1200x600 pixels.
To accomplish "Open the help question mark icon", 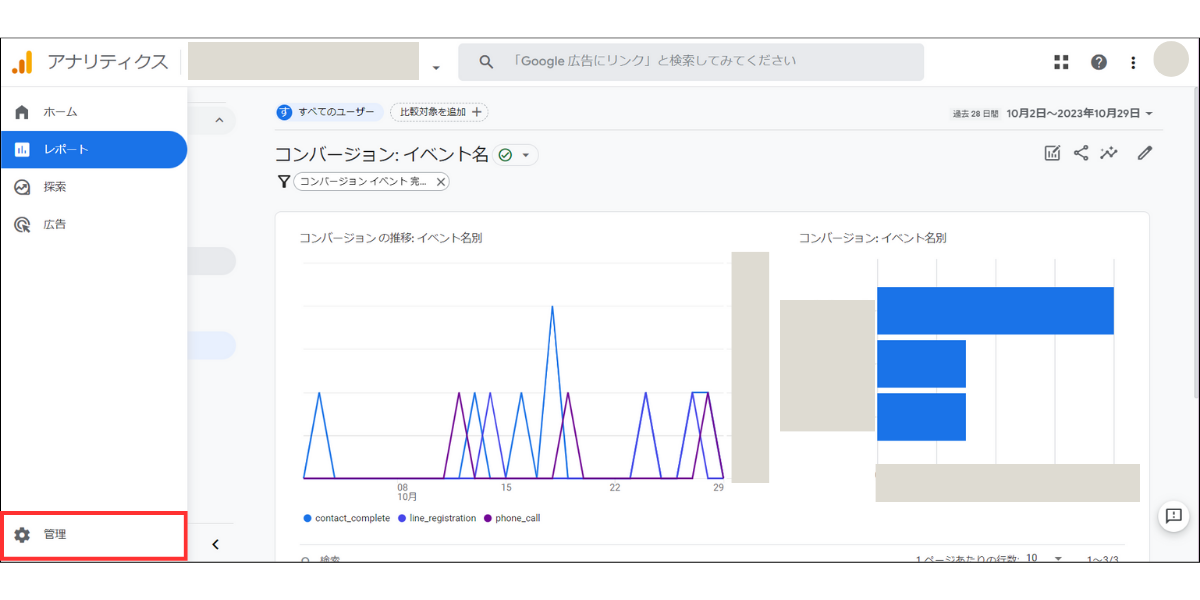I will pyautogui.click(x=1099, y=62).
